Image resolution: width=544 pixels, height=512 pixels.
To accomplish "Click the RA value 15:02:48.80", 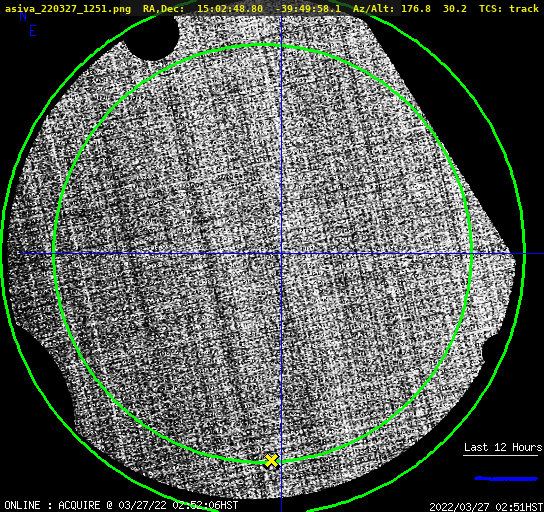I will point(230,9).
